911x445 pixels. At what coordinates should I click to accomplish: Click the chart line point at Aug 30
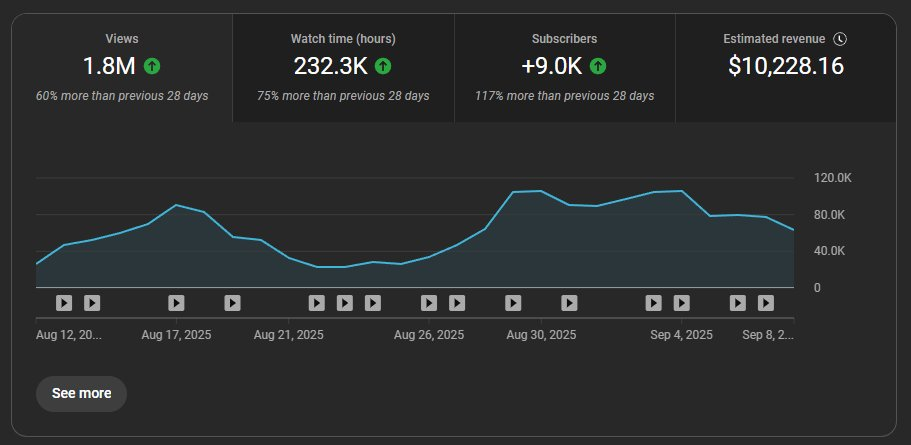click(x=541, y=191)
